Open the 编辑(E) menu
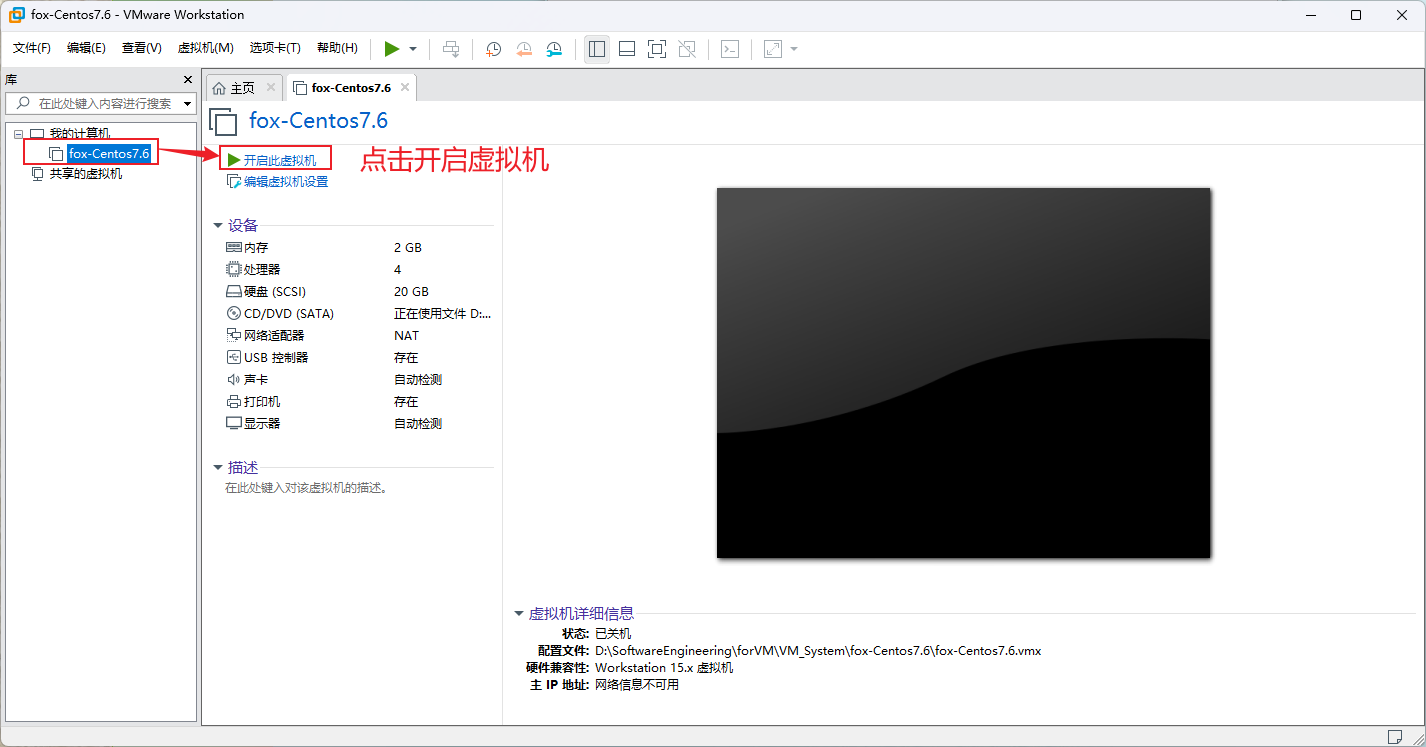The image size is (1426, 747). [x=86, y=48]
